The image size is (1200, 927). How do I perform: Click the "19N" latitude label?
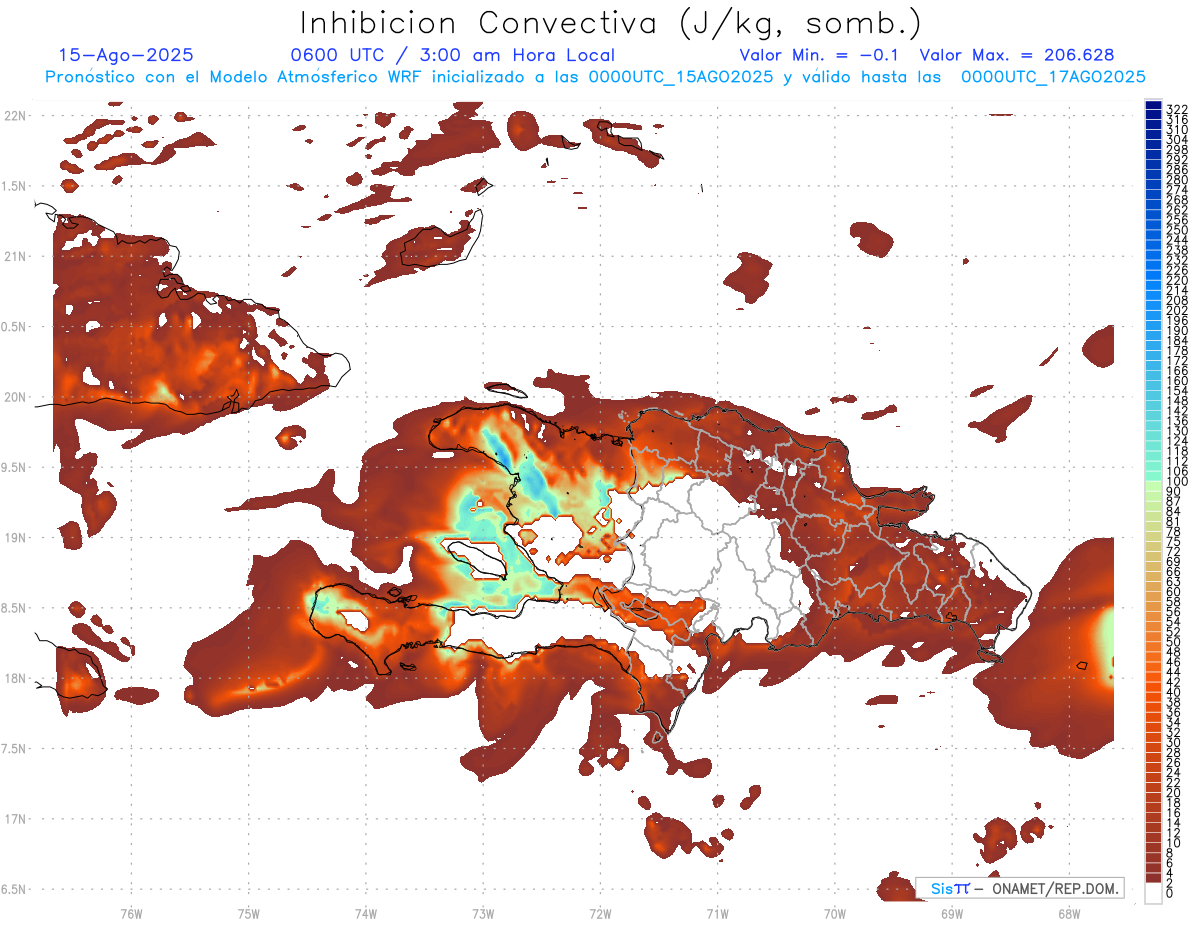(16, 538)
